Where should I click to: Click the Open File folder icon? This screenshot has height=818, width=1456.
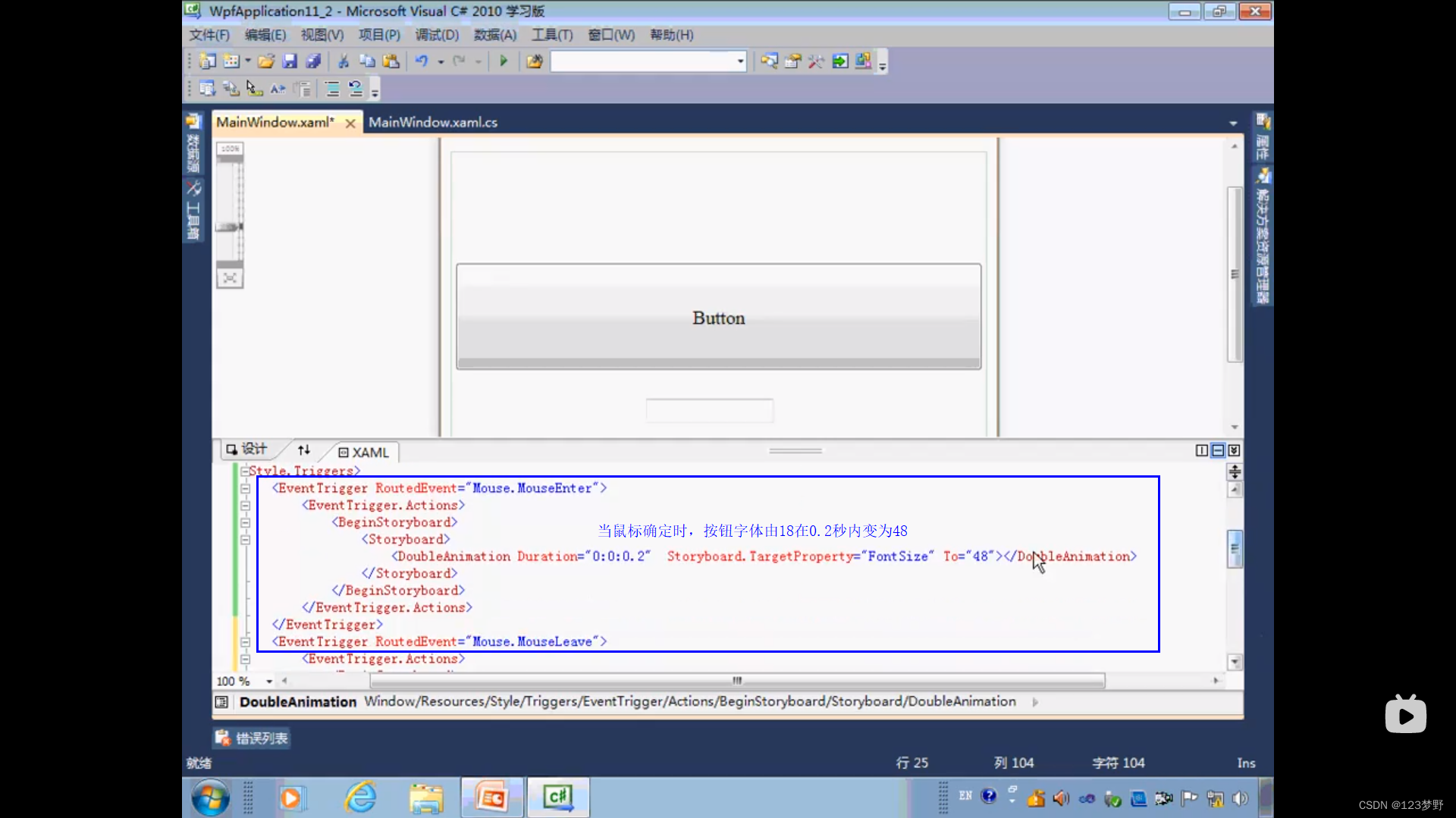tap(265, 61)
